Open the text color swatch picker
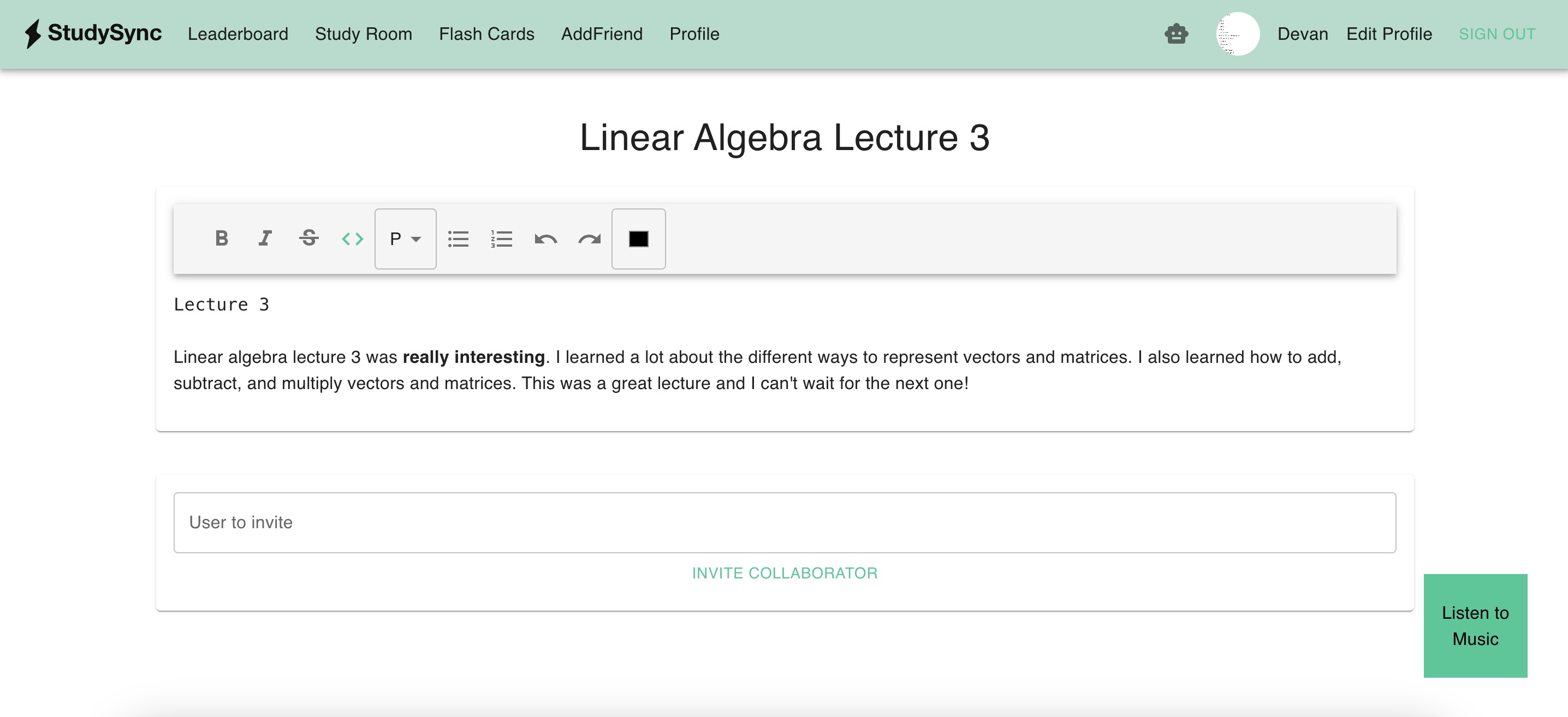Viewport: 1568px width, 717px height. 639,239
